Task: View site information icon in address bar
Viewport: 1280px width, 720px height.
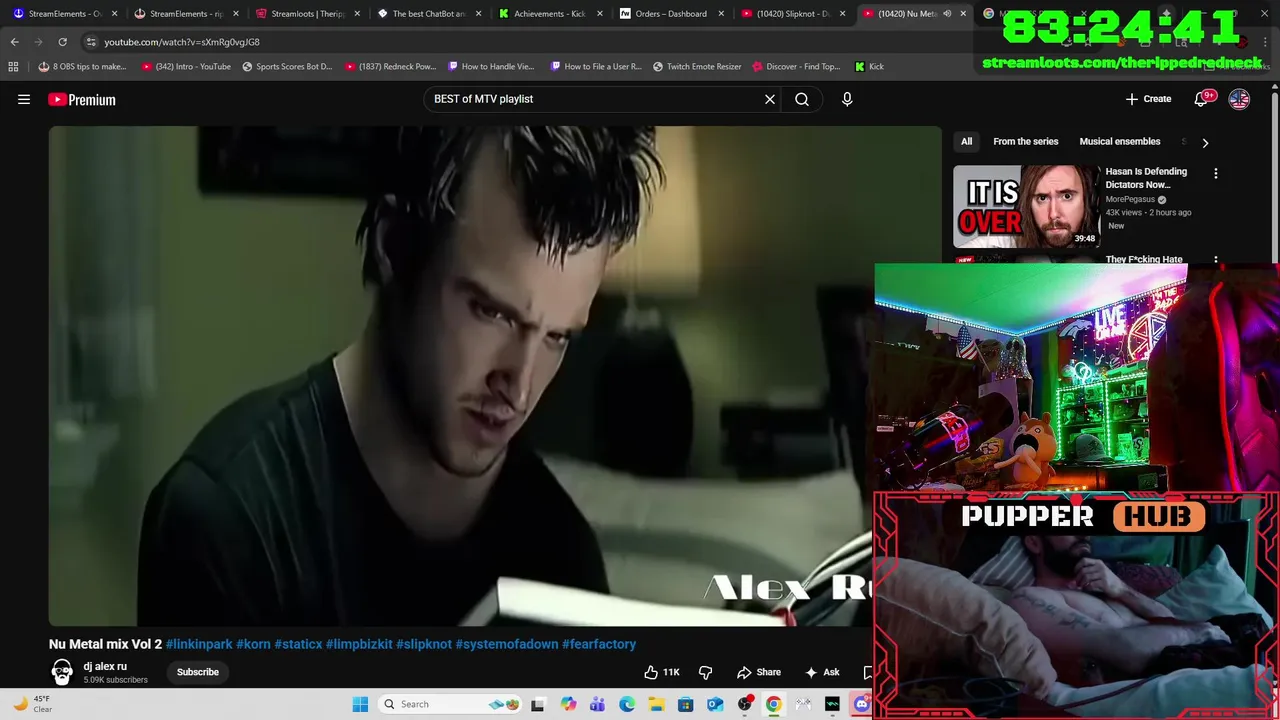Action: [91, 42]
